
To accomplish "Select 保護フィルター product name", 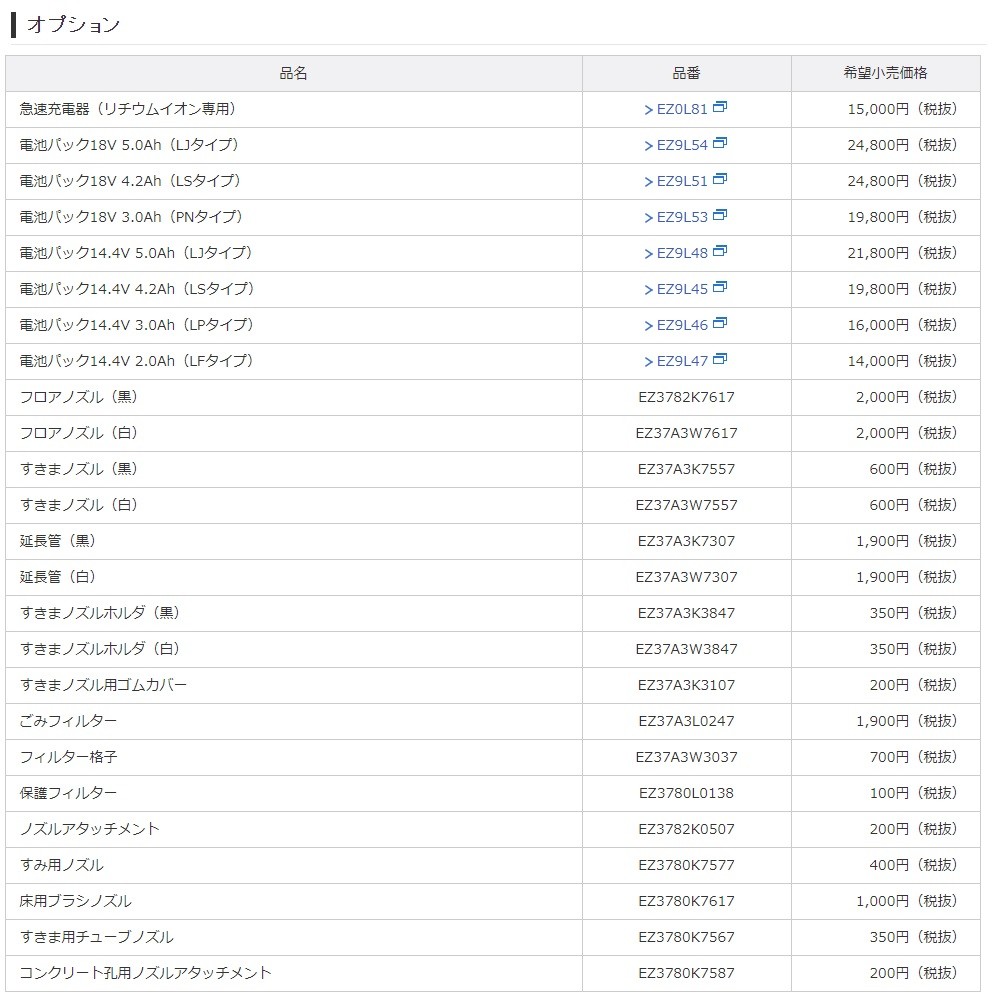I will pos(68,792).
